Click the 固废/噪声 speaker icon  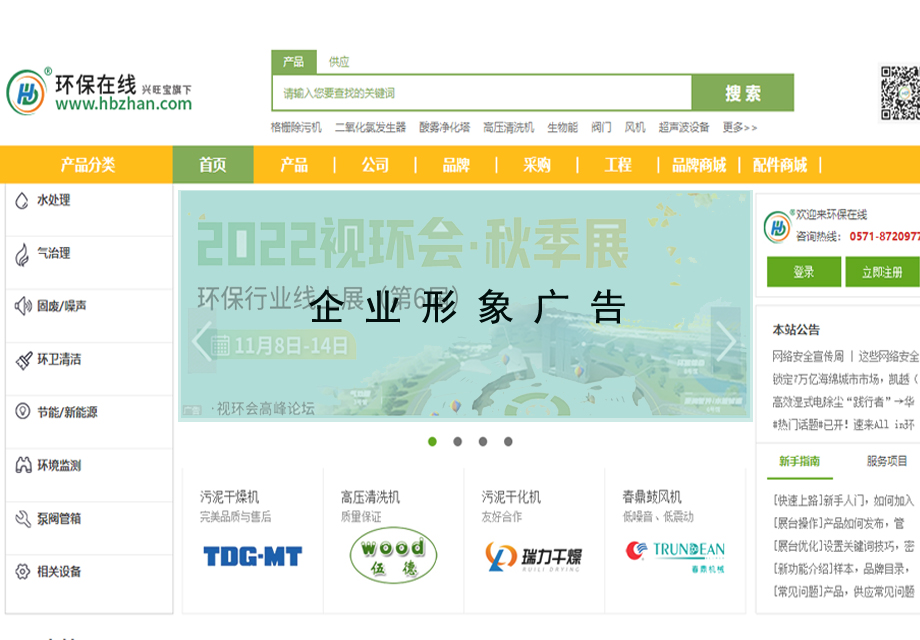[22, 306]
